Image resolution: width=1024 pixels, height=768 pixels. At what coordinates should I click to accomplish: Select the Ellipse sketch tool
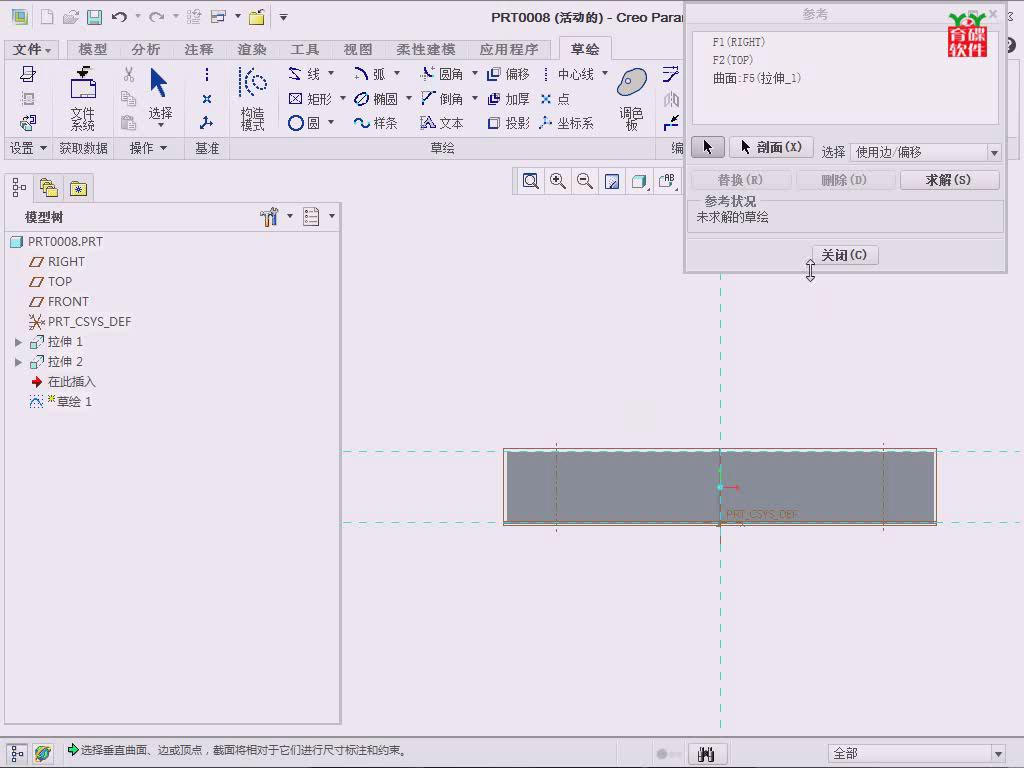[x=376, y=99]
